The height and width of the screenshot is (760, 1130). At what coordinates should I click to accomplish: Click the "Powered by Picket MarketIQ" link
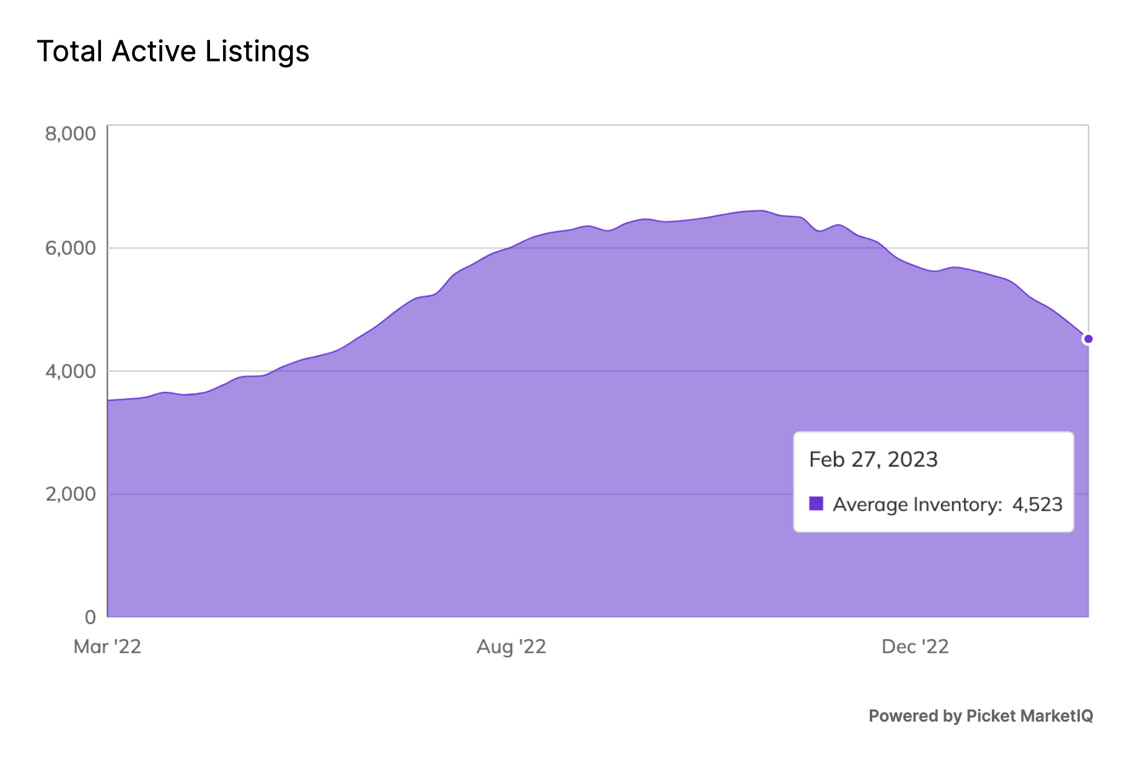pos(980,716)
